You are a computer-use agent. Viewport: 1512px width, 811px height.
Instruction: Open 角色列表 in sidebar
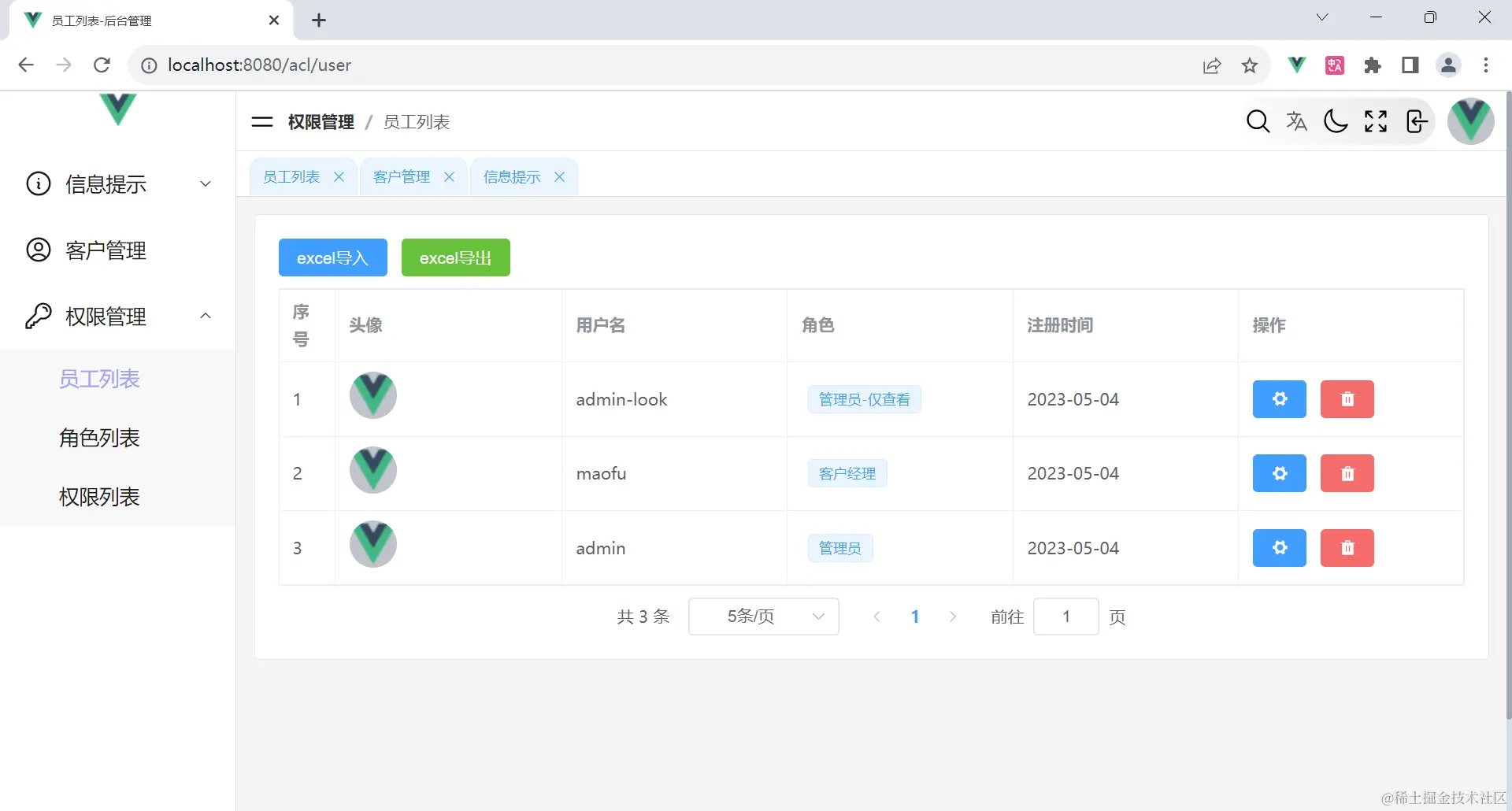coord(99,438)
